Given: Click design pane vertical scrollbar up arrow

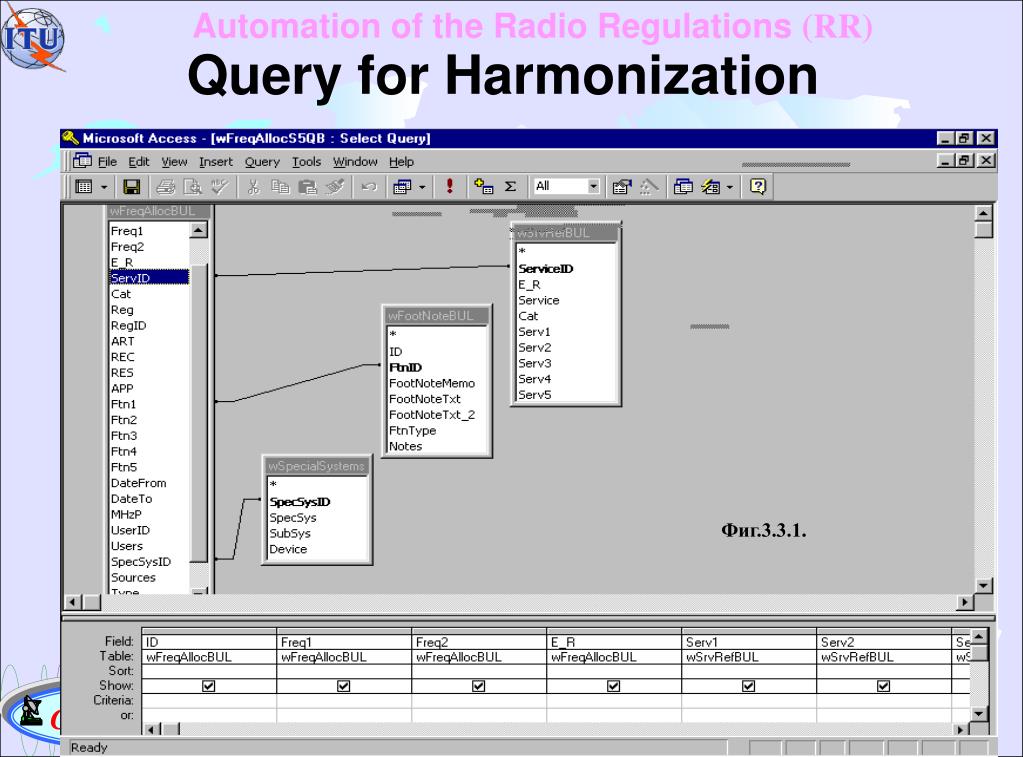Looking at the screenshot, I should (983, 213).
